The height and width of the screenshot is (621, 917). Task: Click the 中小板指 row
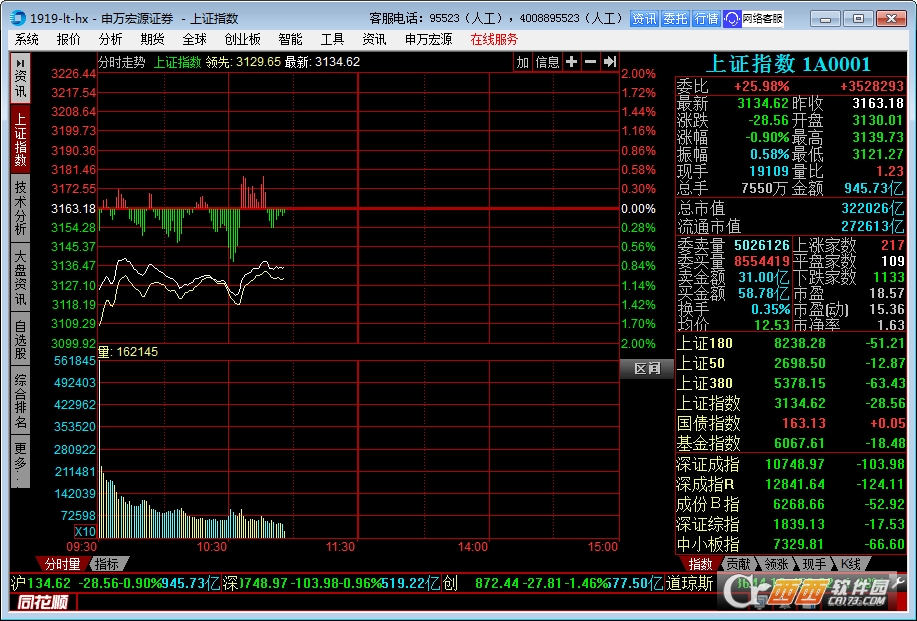791,544
